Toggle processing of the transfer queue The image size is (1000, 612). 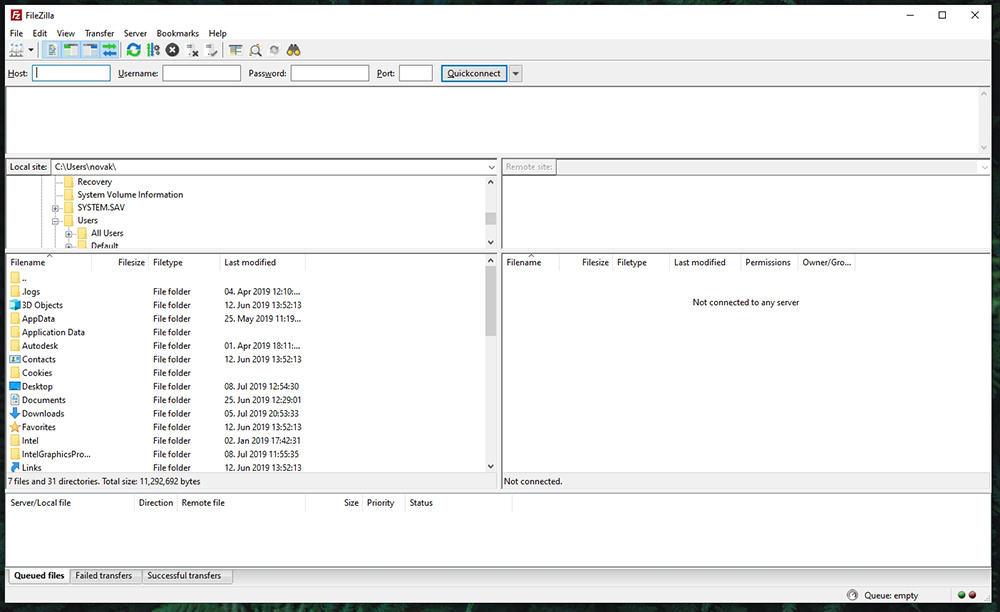pyautogui.click(x=153, y=50)
